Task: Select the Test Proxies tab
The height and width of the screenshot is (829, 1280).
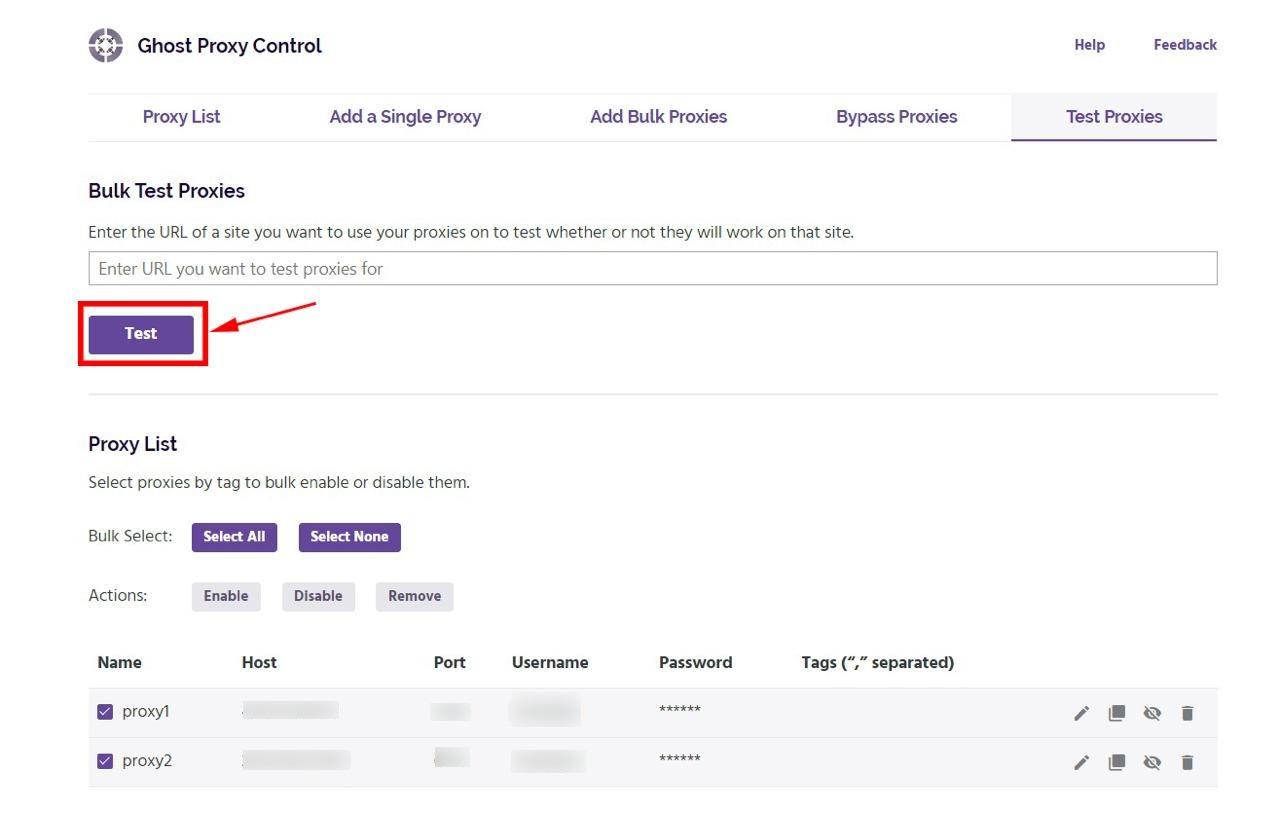Action: tap(1114, 117)
